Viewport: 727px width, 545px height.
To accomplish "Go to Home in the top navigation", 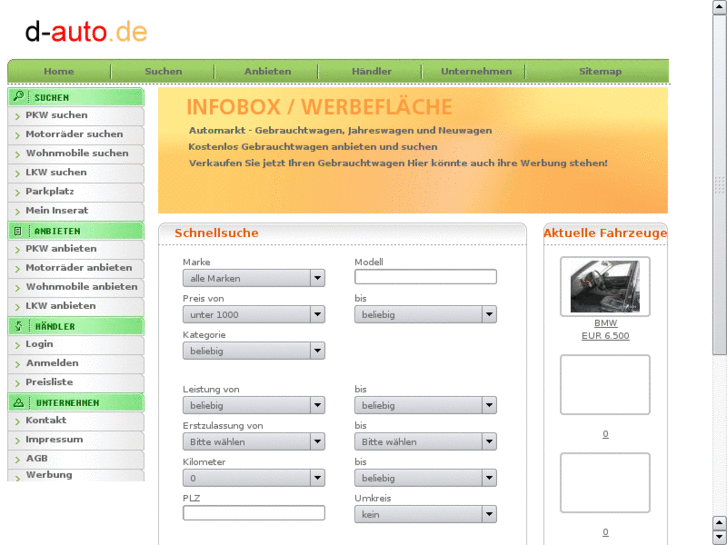I will click(59, 71).
